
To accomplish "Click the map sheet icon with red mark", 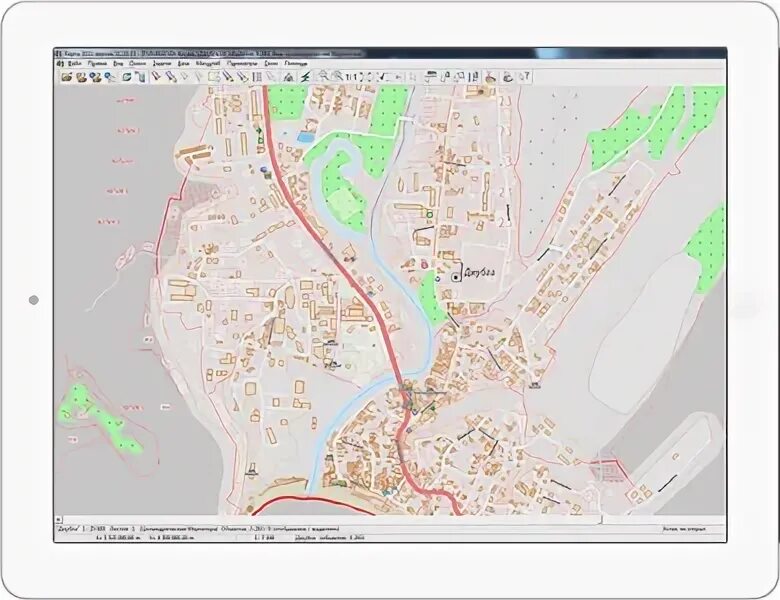I will point(214,76).
